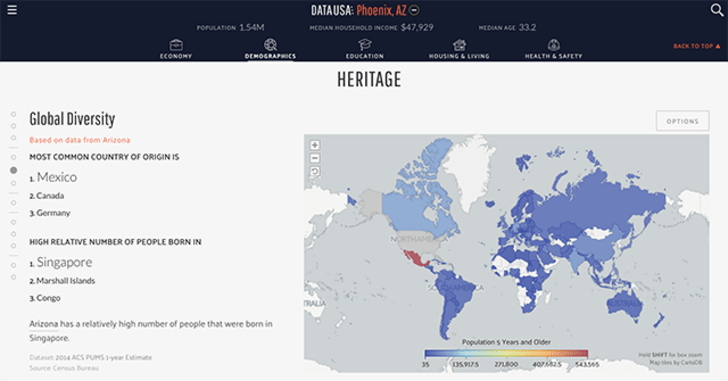Select the filled active section dot
728x381 pixels.
pyautogui.click(x=13, y=170)
